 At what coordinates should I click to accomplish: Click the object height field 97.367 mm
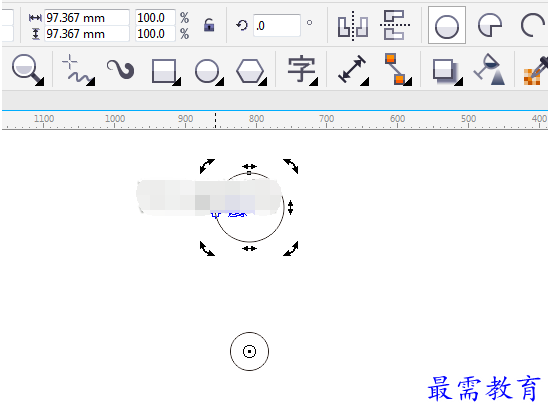pos(87,34)
